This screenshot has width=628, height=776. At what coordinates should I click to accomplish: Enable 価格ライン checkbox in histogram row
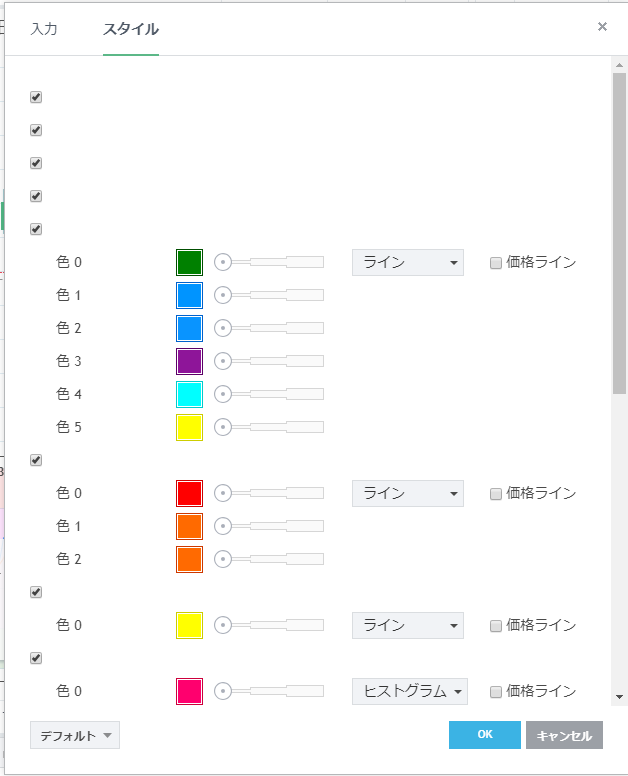point(495,691)
